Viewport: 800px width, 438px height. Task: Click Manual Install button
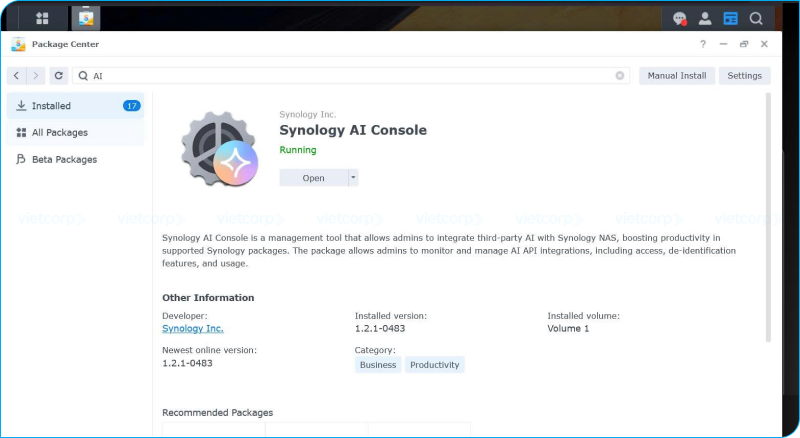pos(677,76)
